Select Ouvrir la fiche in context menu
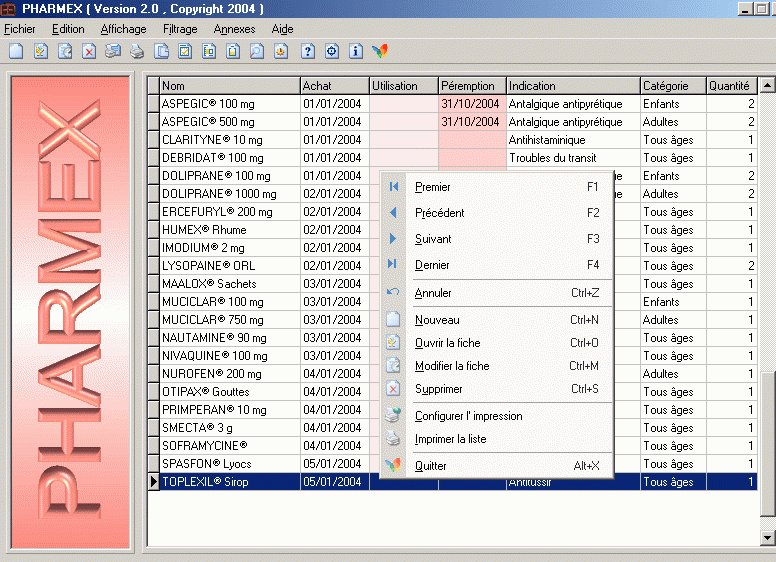The width and height of the screenshot is (776, 562). point(497,343)
